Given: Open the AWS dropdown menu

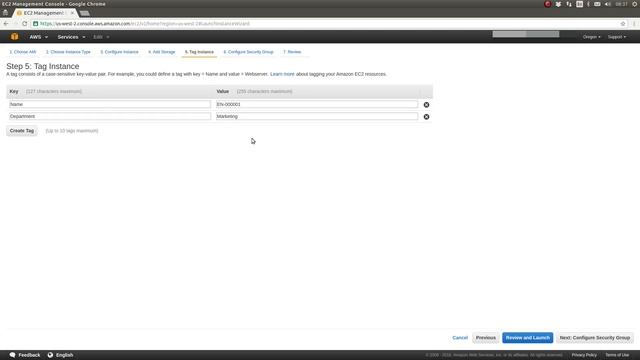Looking at the screenshot, I should click(x=38, y=37).
